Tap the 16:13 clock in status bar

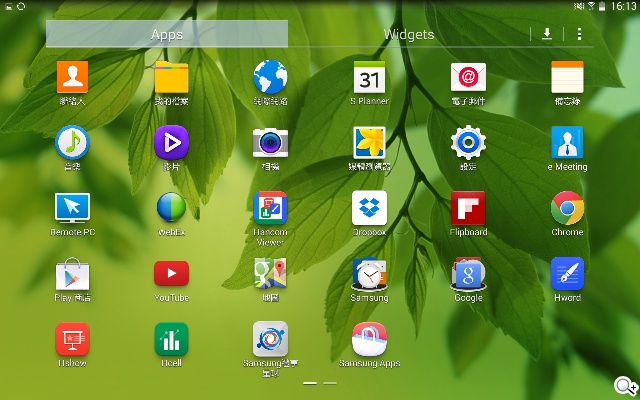623,6
